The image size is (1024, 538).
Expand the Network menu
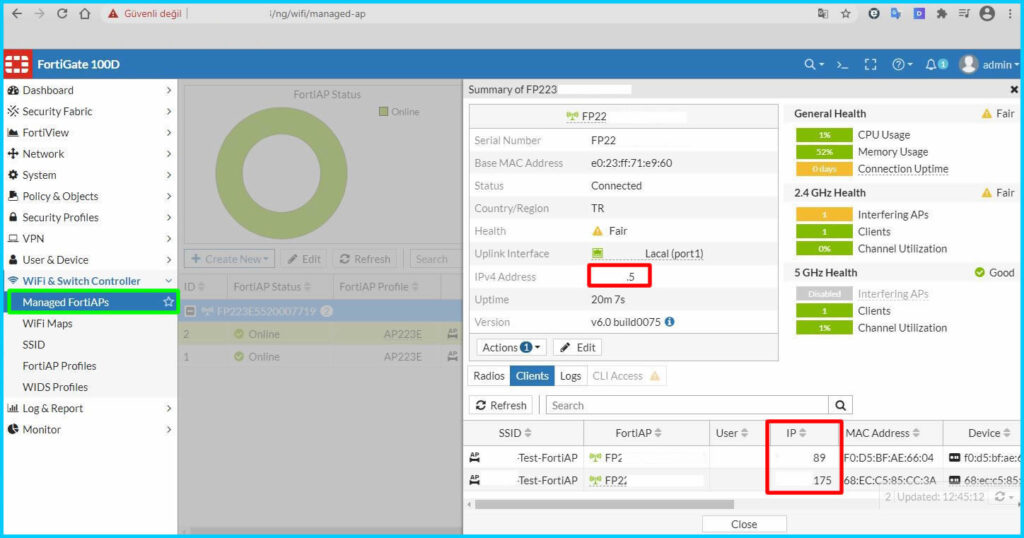[x=89, y=153]
